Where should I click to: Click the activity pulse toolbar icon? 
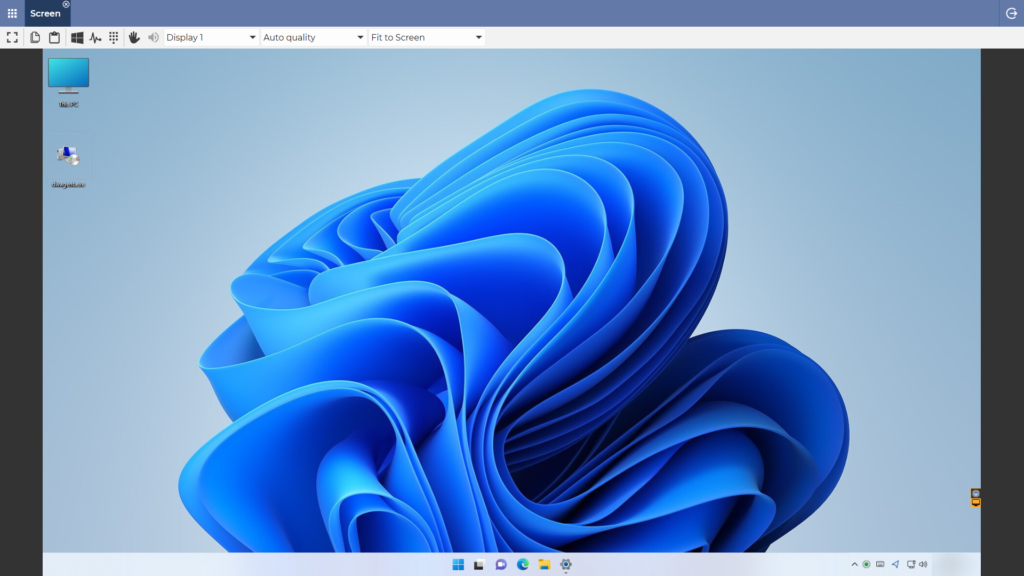pos(95,37)
